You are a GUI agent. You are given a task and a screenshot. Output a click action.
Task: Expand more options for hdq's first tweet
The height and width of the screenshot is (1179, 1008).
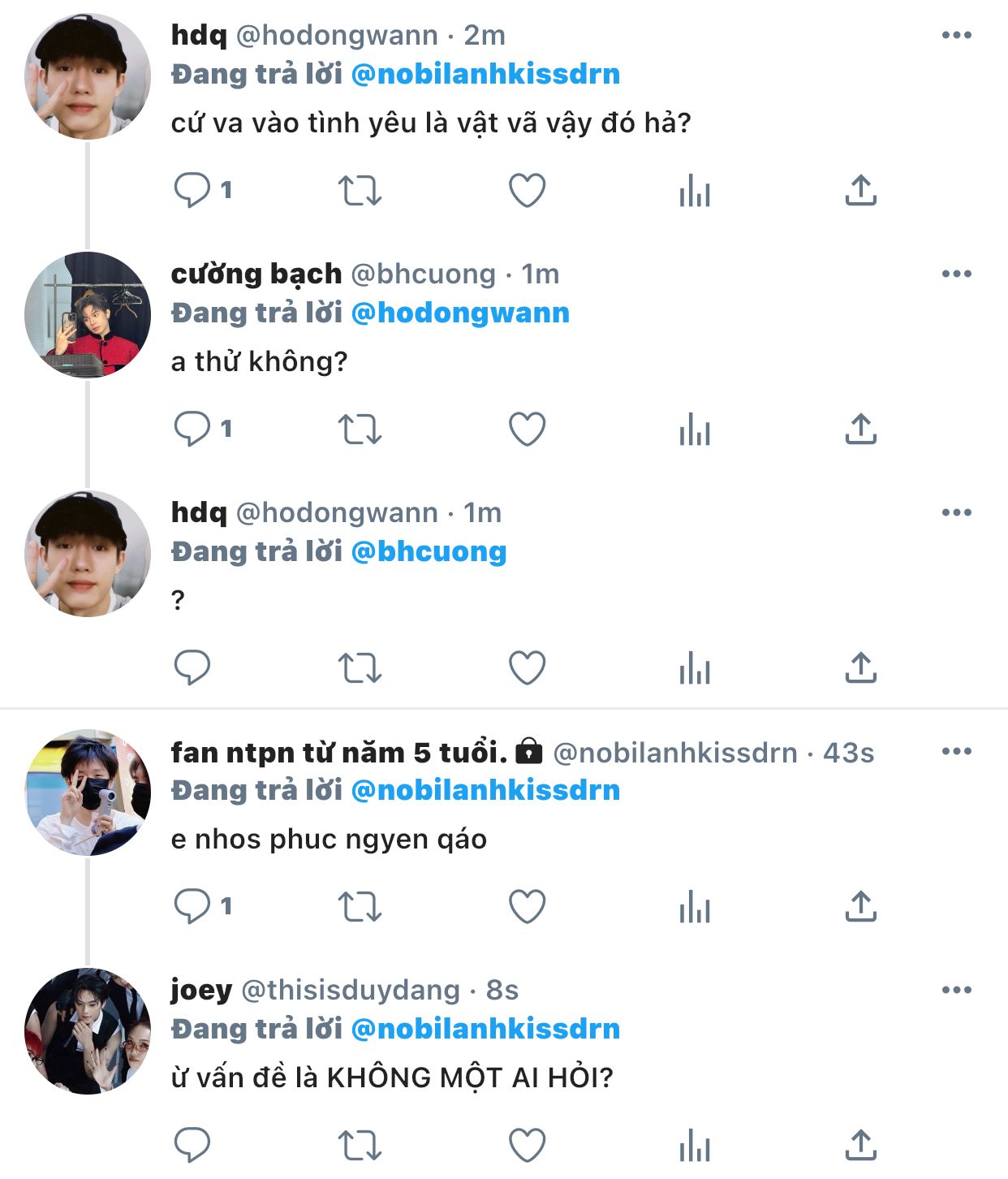coord(957,35)
